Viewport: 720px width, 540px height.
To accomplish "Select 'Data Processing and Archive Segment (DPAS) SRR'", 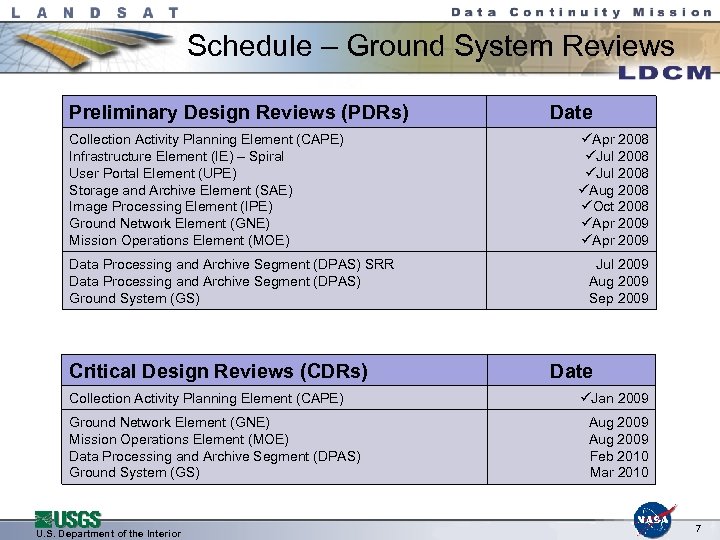I will tap(231, 264).
